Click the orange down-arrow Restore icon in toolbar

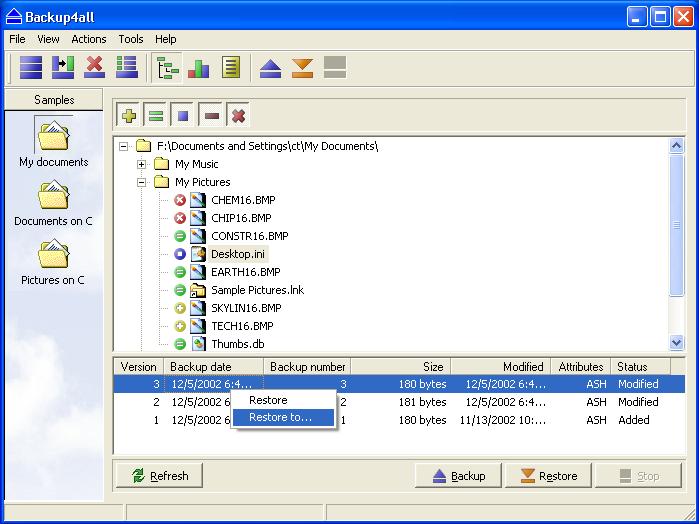pyautogui.click(x=302, y=69)
